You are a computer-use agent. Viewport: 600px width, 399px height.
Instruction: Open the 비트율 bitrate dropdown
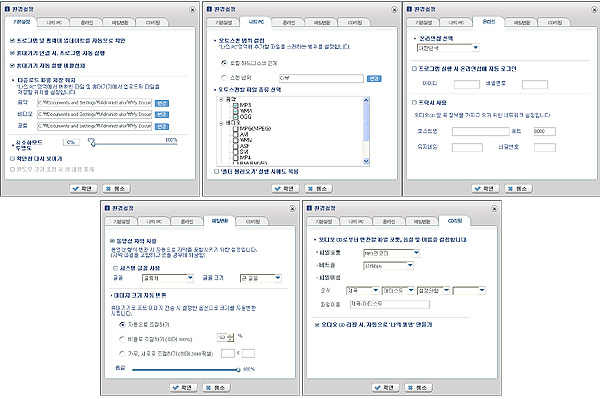(388, 265)
